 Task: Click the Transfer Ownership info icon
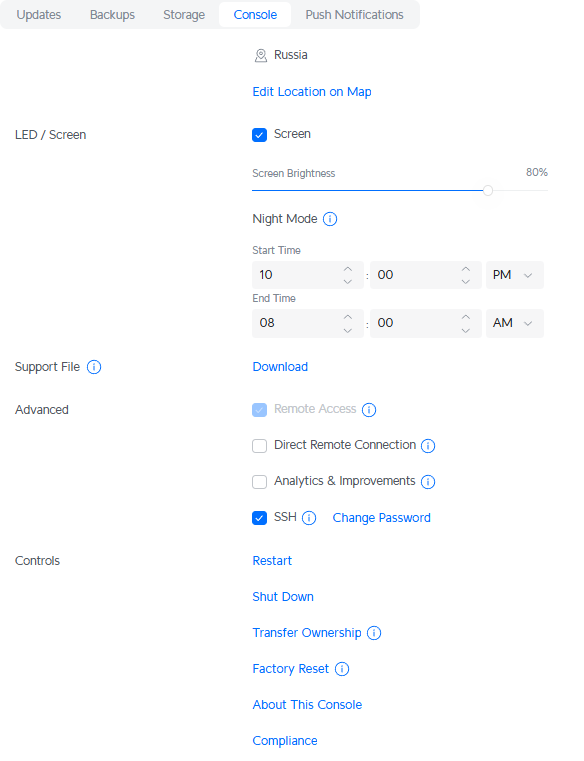pos(374,633)
